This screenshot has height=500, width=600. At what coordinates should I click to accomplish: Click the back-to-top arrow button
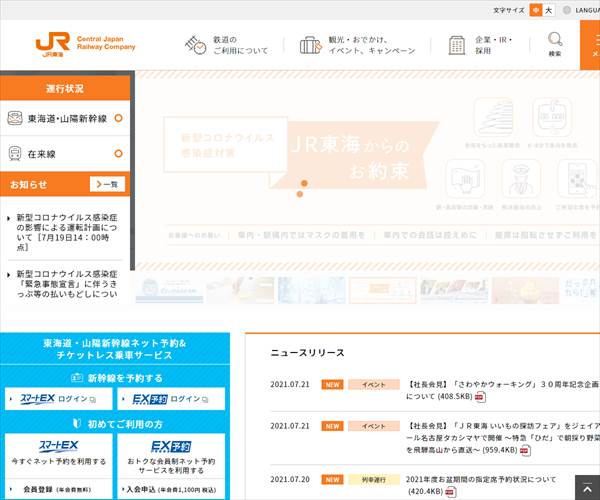(x=587, y=488)
